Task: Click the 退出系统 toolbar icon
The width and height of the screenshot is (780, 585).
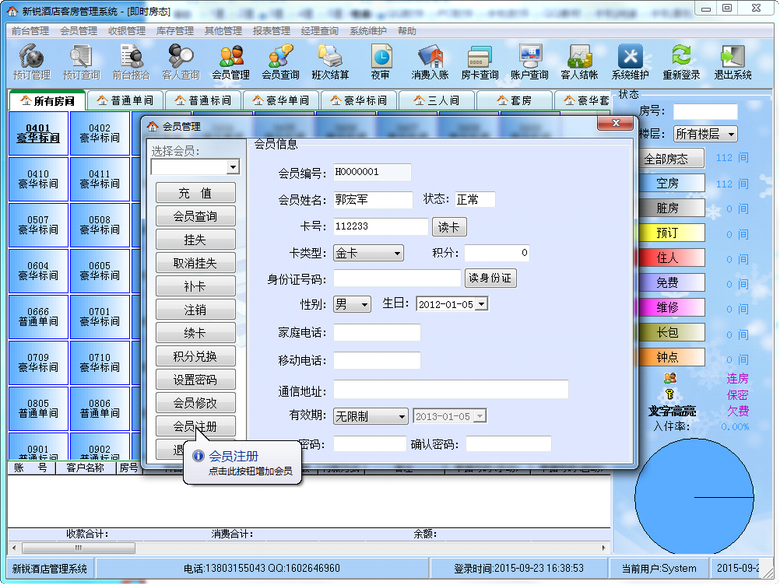Action: point(732,62)
